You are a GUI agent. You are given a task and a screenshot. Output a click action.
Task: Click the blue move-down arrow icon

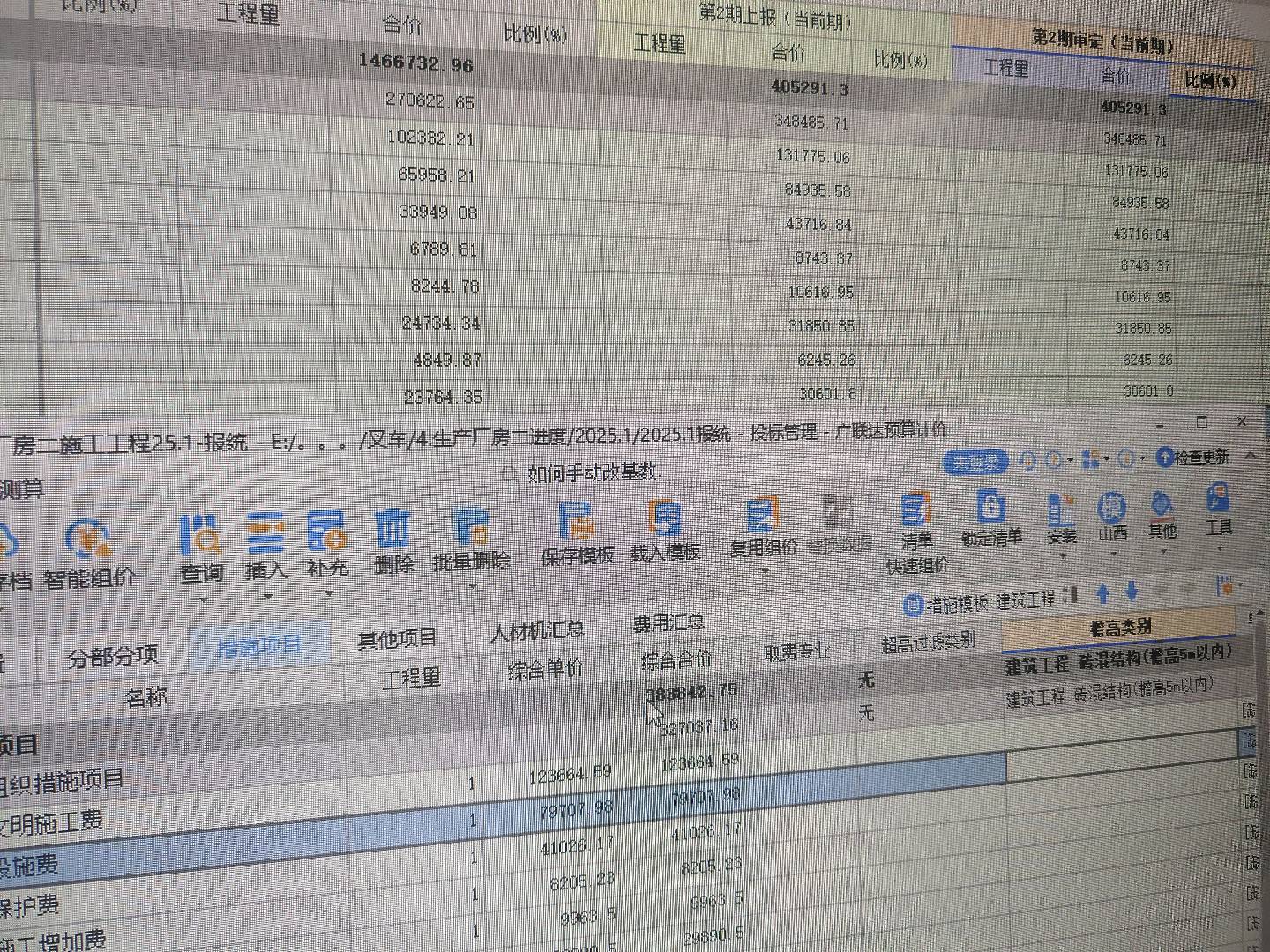pos(1132,592)
